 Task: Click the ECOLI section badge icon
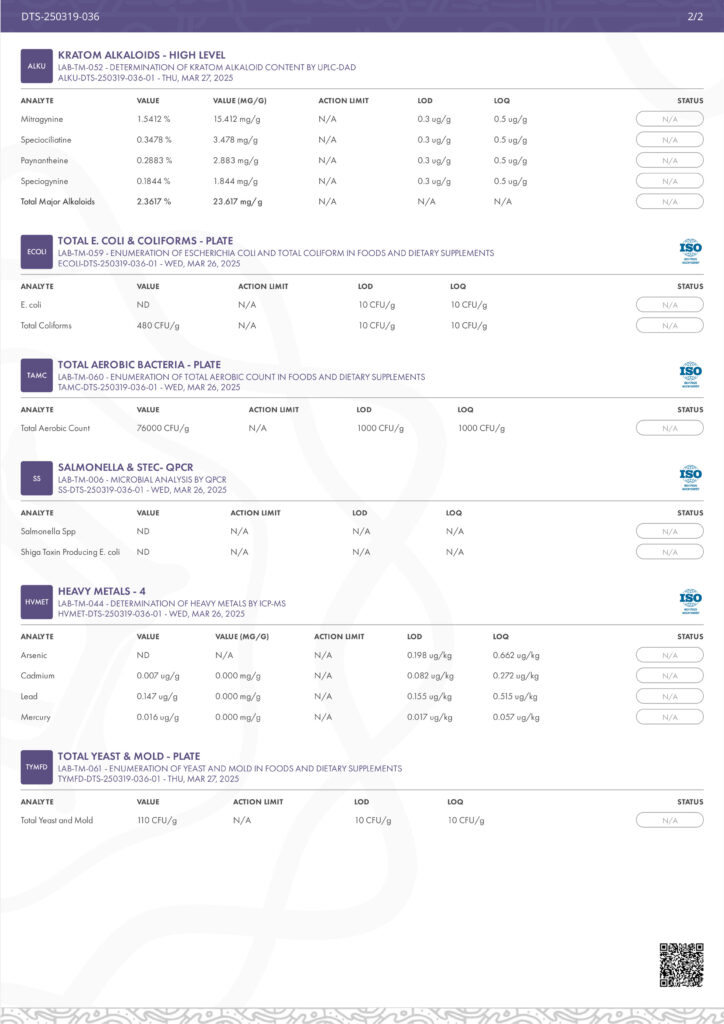point(37,251)
